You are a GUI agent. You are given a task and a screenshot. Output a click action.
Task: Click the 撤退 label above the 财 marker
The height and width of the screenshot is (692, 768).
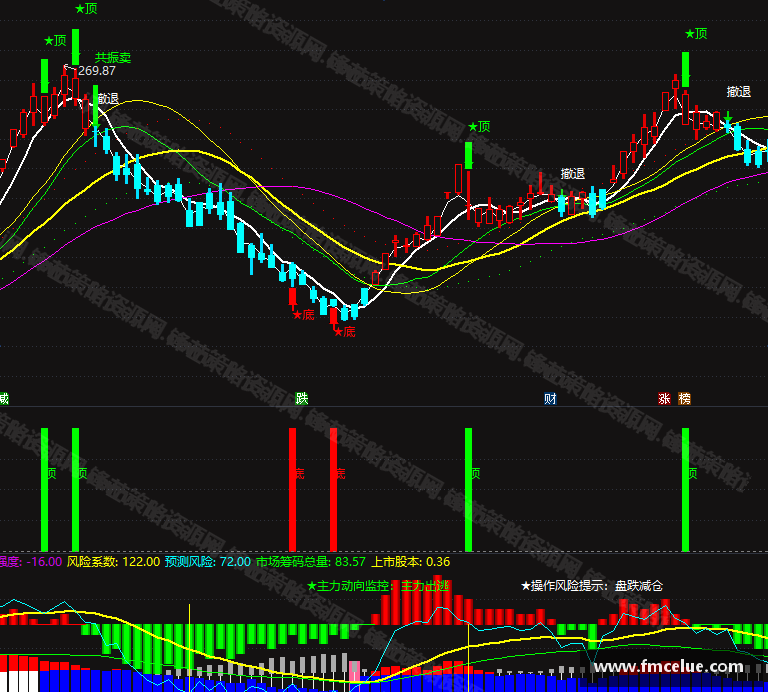(x=573, y=173)
